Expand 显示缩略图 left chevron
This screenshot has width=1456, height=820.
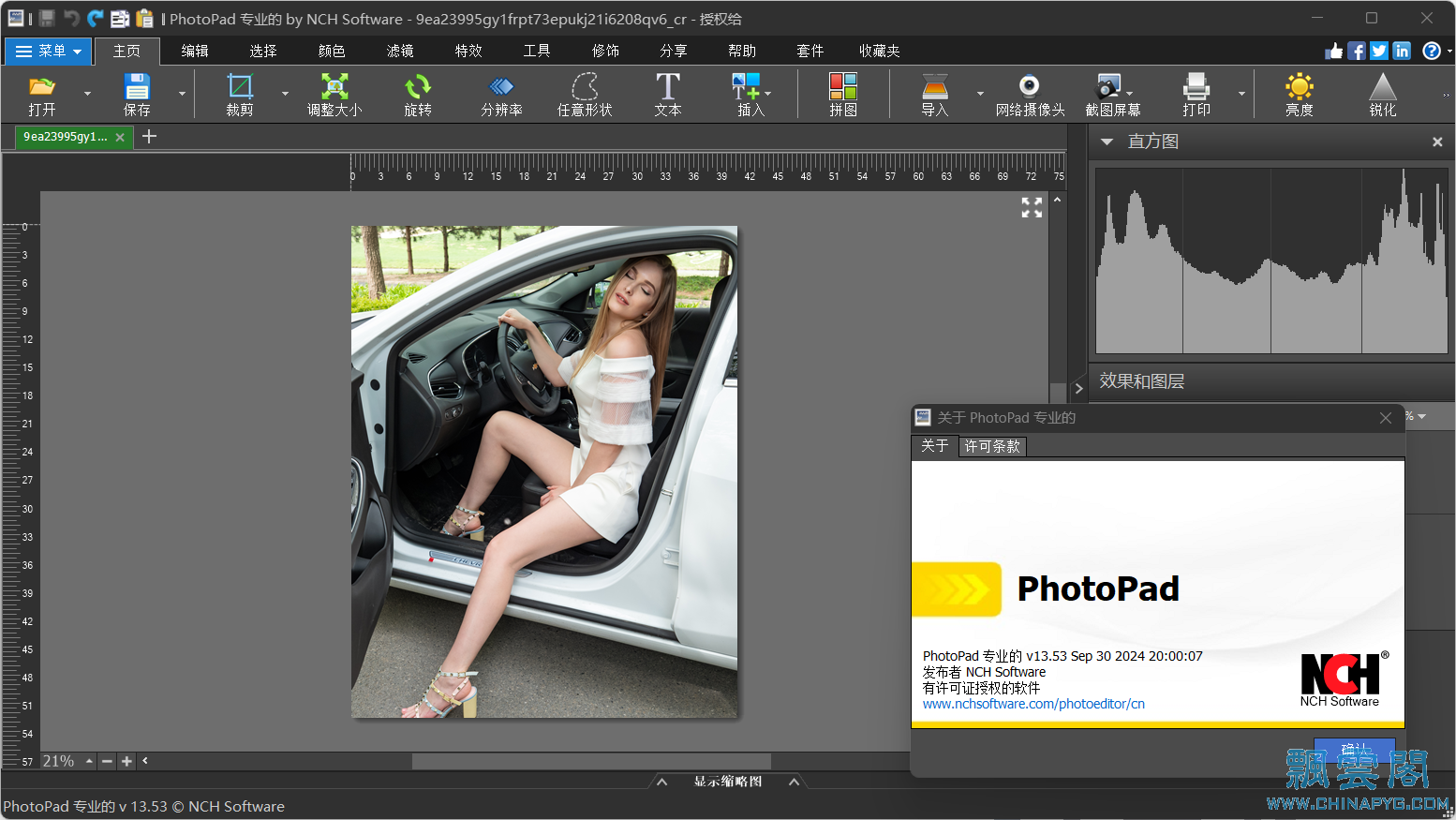click(661, 782)
